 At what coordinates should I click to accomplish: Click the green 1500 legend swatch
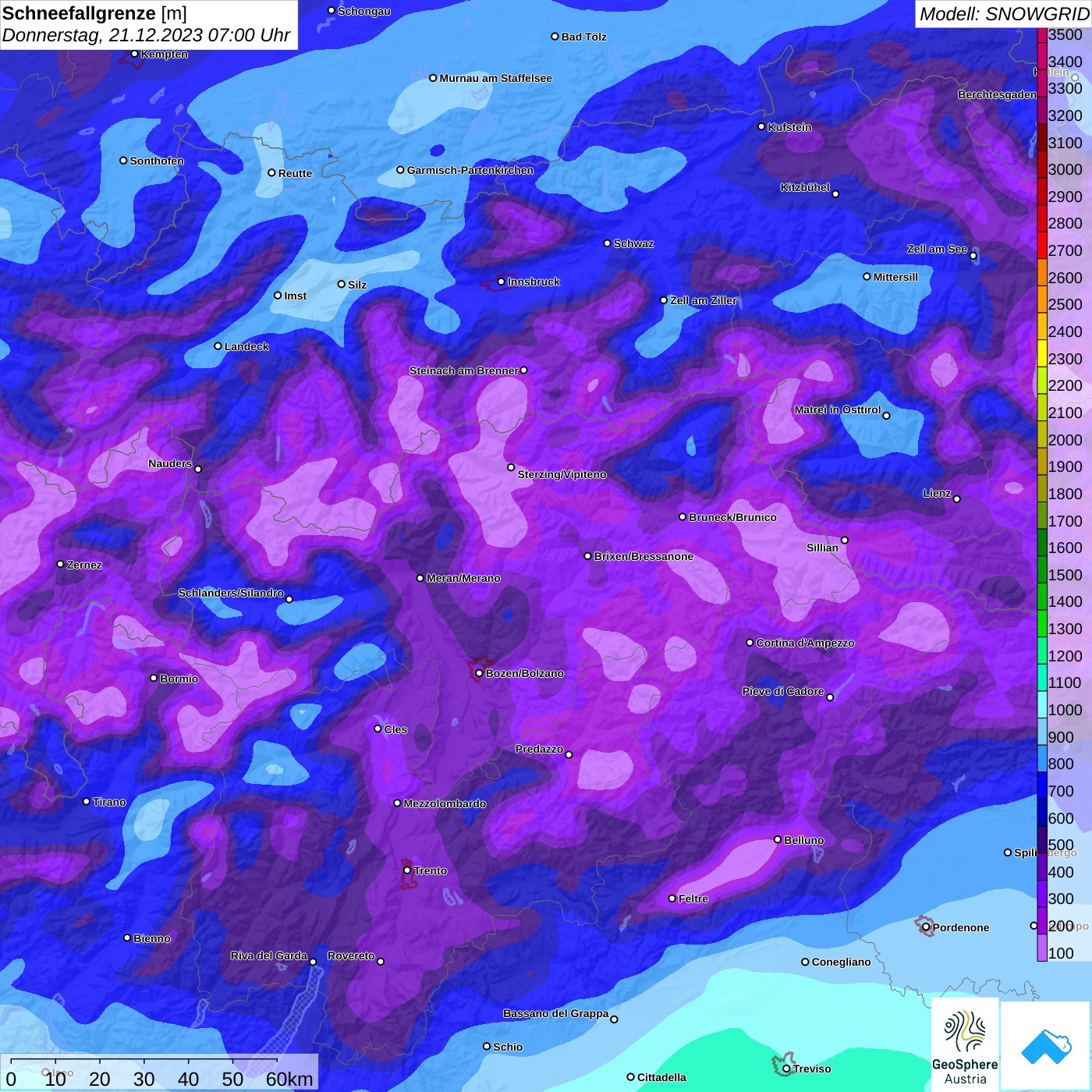pyautogui.click(x=1042, y=569)
